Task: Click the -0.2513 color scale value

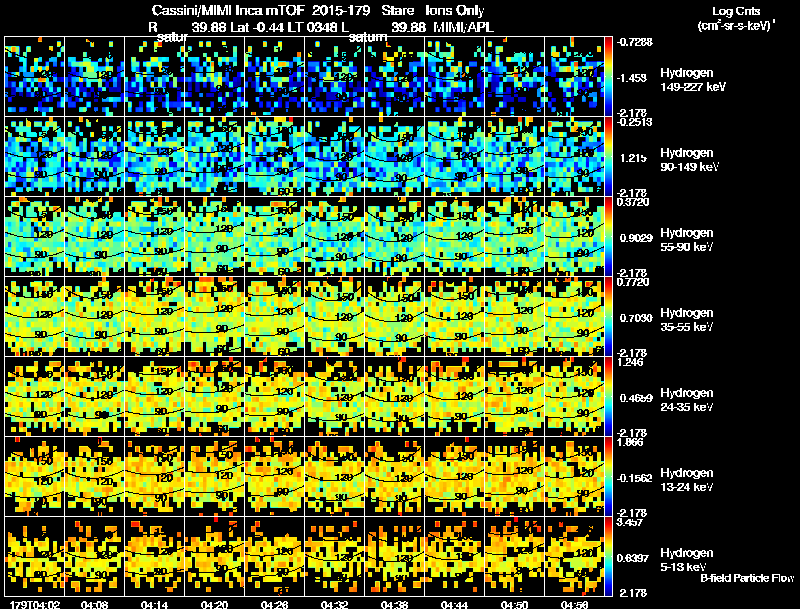Action: click(635, 122)
